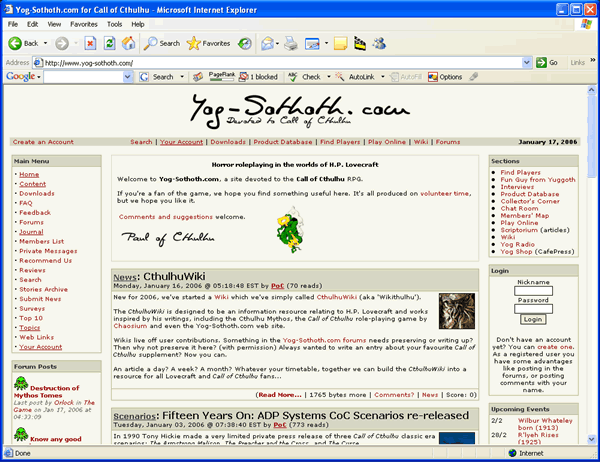600x462 pixels.
Task: Open the History clock icon
Action: click(x=245, y=43)
